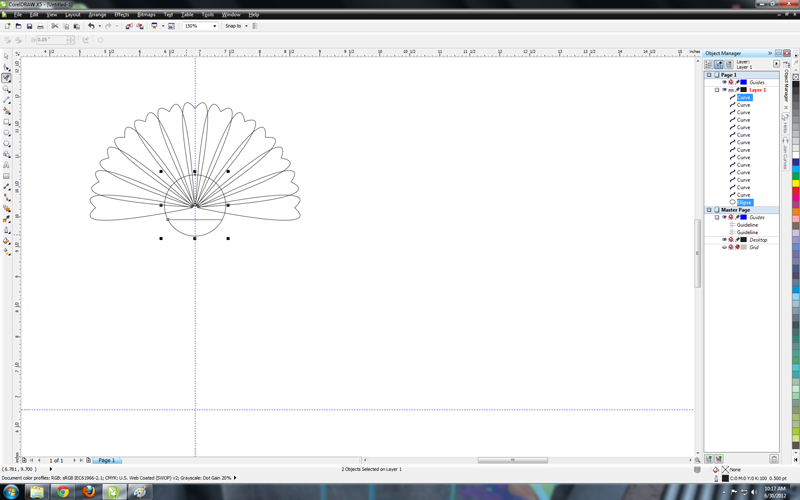Collapse the Page 1 tree node
Screen dimensions: 800x500
709,75
